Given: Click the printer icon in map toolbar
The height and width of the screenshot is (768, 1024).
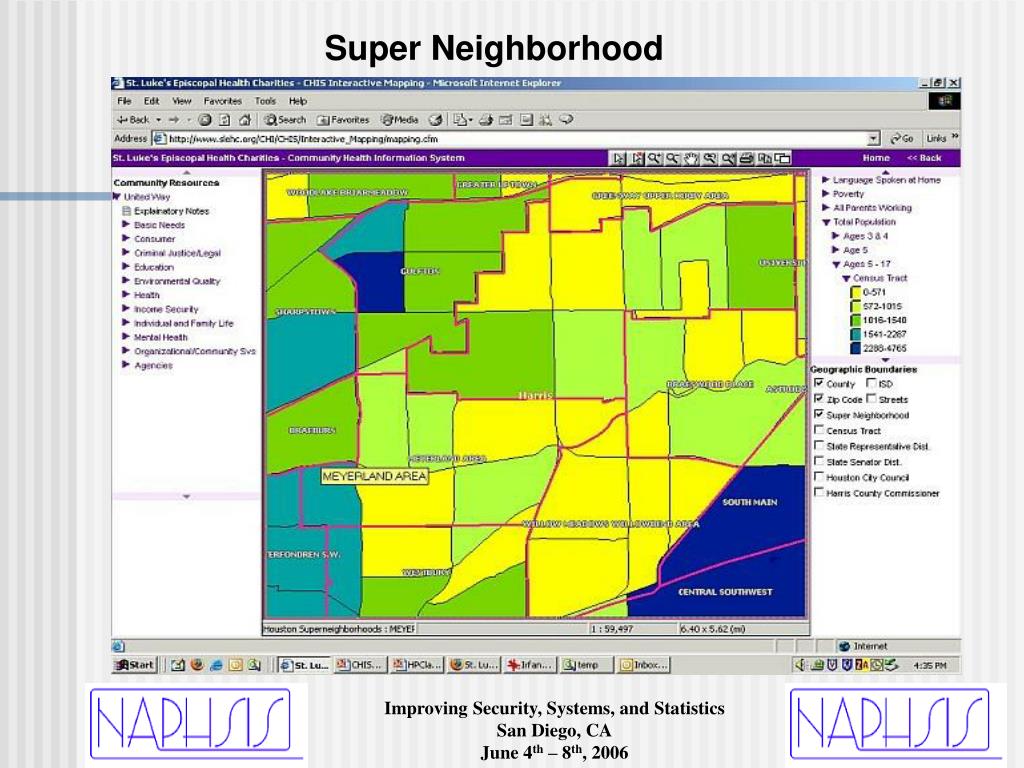Looking at the screenshot, I should [x=746, y=158].
